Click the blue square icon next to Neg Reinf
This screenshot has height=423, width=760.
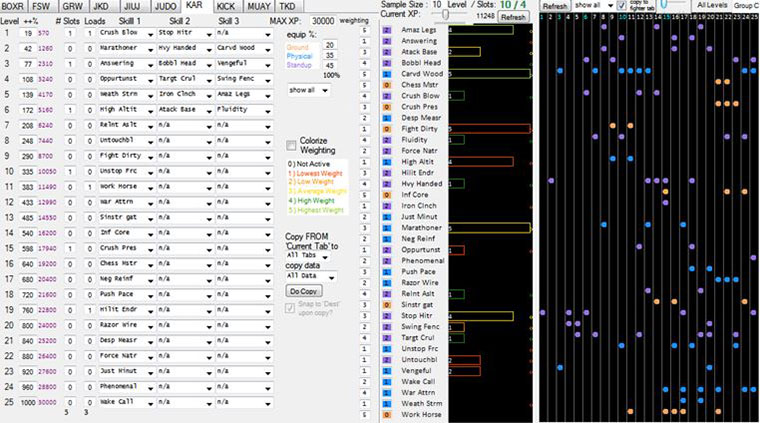pos(387,239)
